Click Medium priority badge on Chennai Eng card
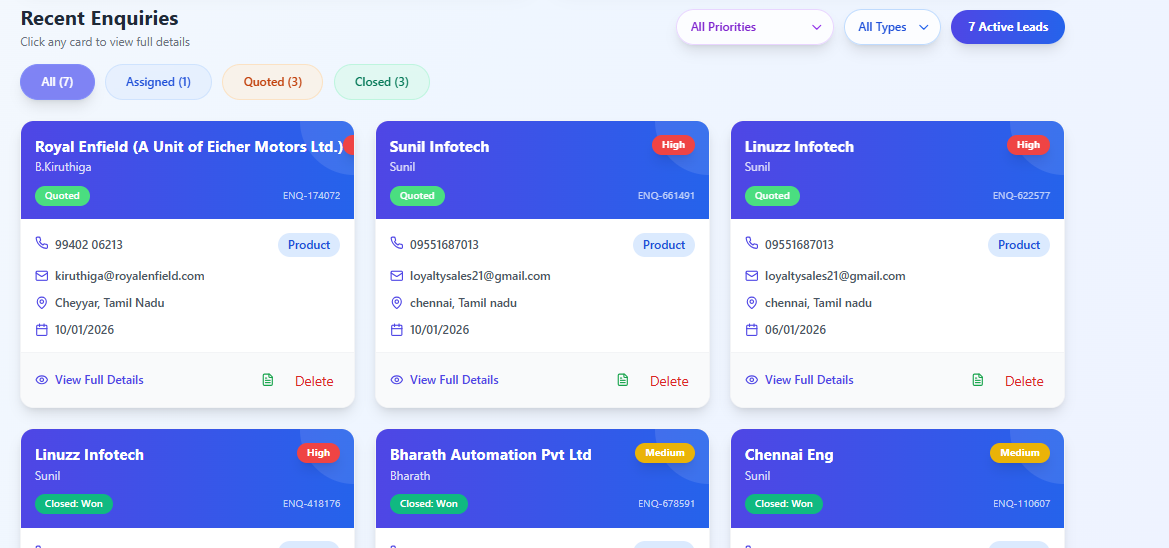The image size is (1169, 548). (x=1019, y=453)
